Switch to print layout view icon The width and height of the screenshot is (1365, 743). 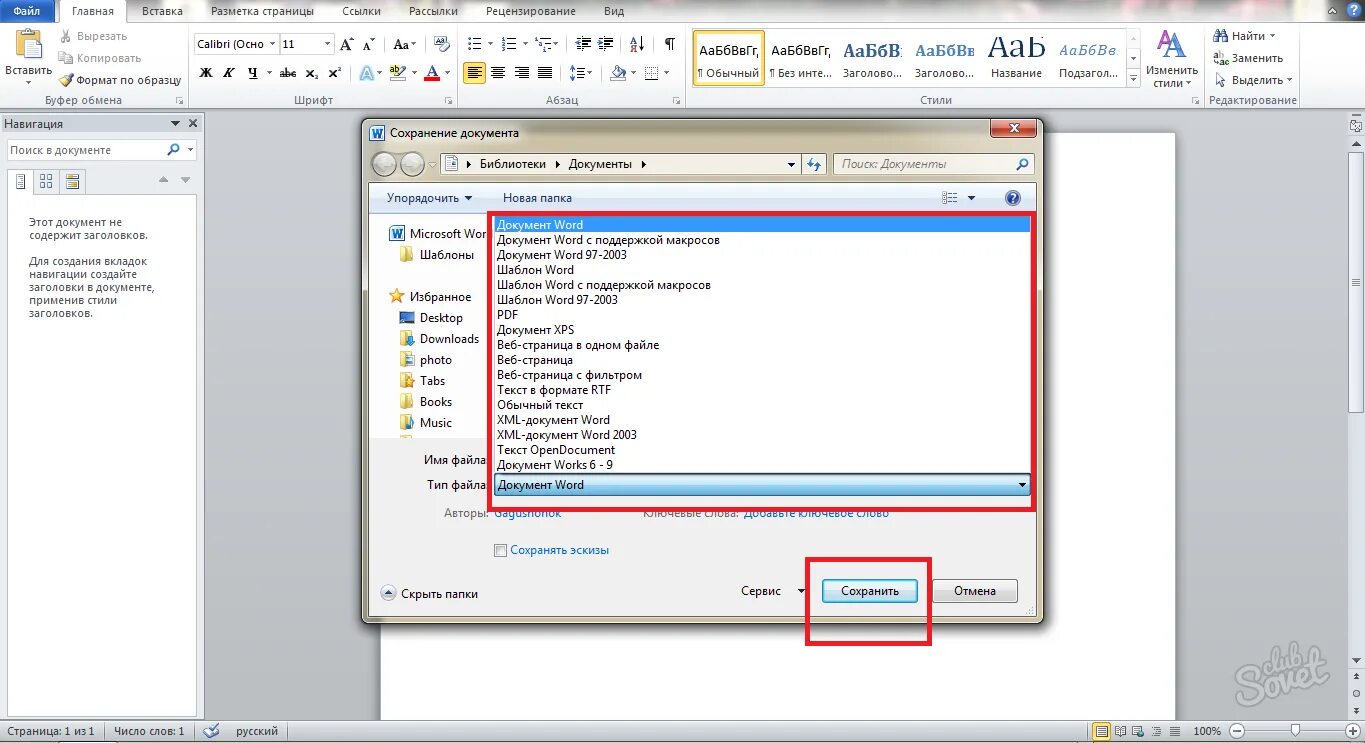(1101, 731)
